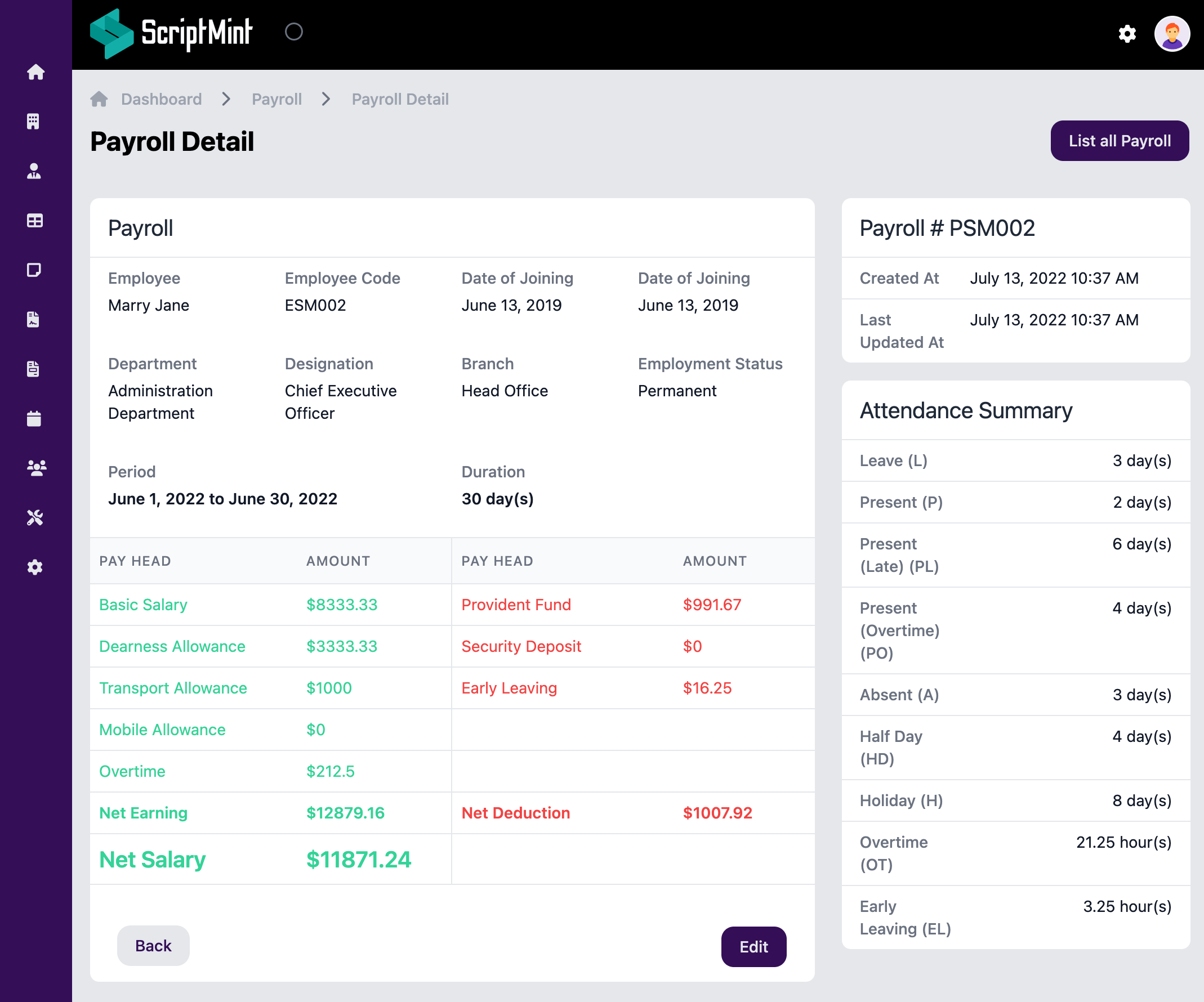Click the ScriptMint logo
Screen dimensions: 1204x1002
(171, 33)
